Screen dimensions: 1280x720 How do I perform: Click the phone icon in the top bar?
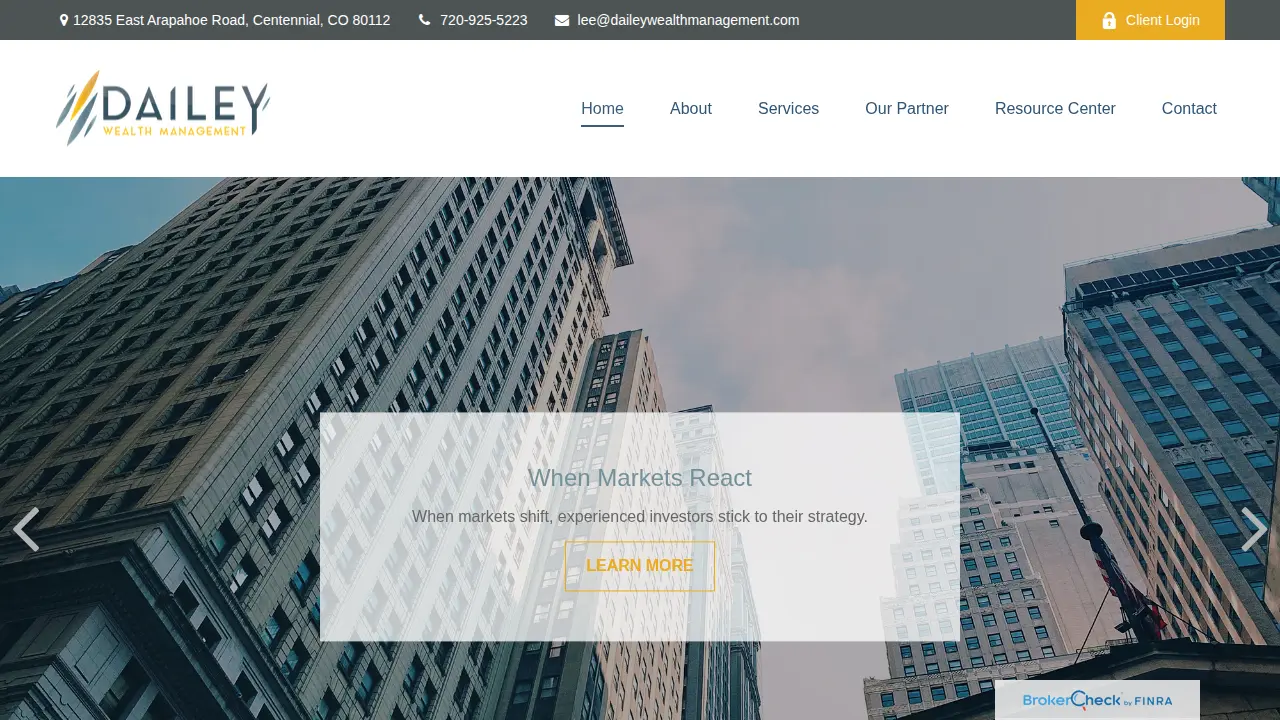pos(424,20)
